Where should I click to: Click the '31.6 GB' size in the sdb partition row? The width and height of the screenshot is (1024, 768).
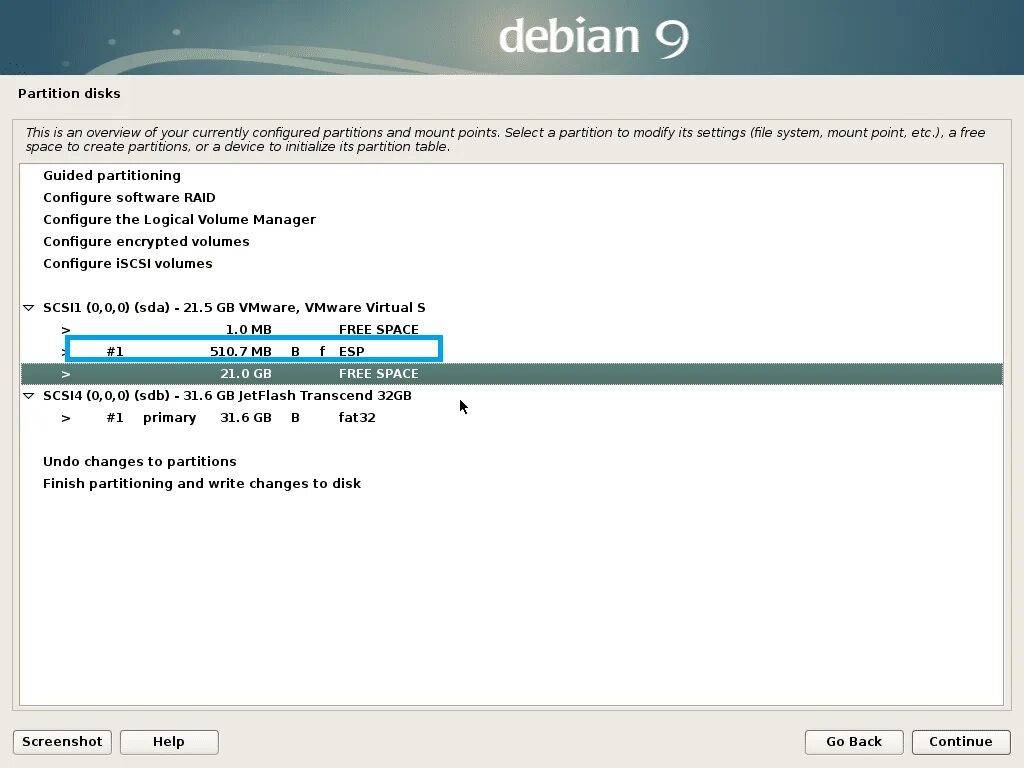[x=246, y=418]
